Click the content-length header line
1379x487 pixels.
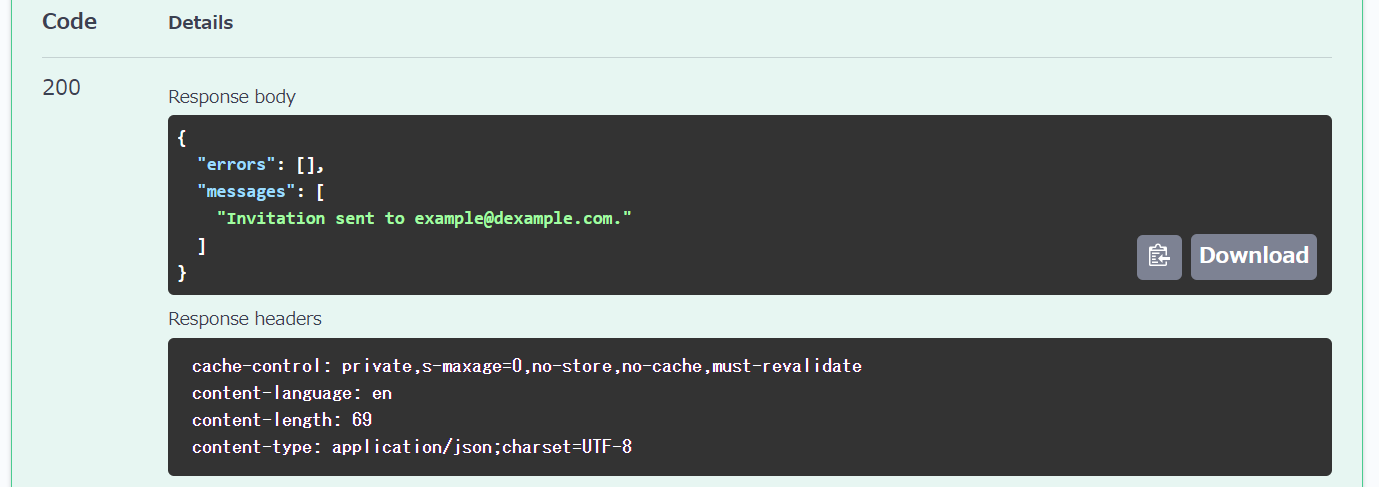(282, 420)
